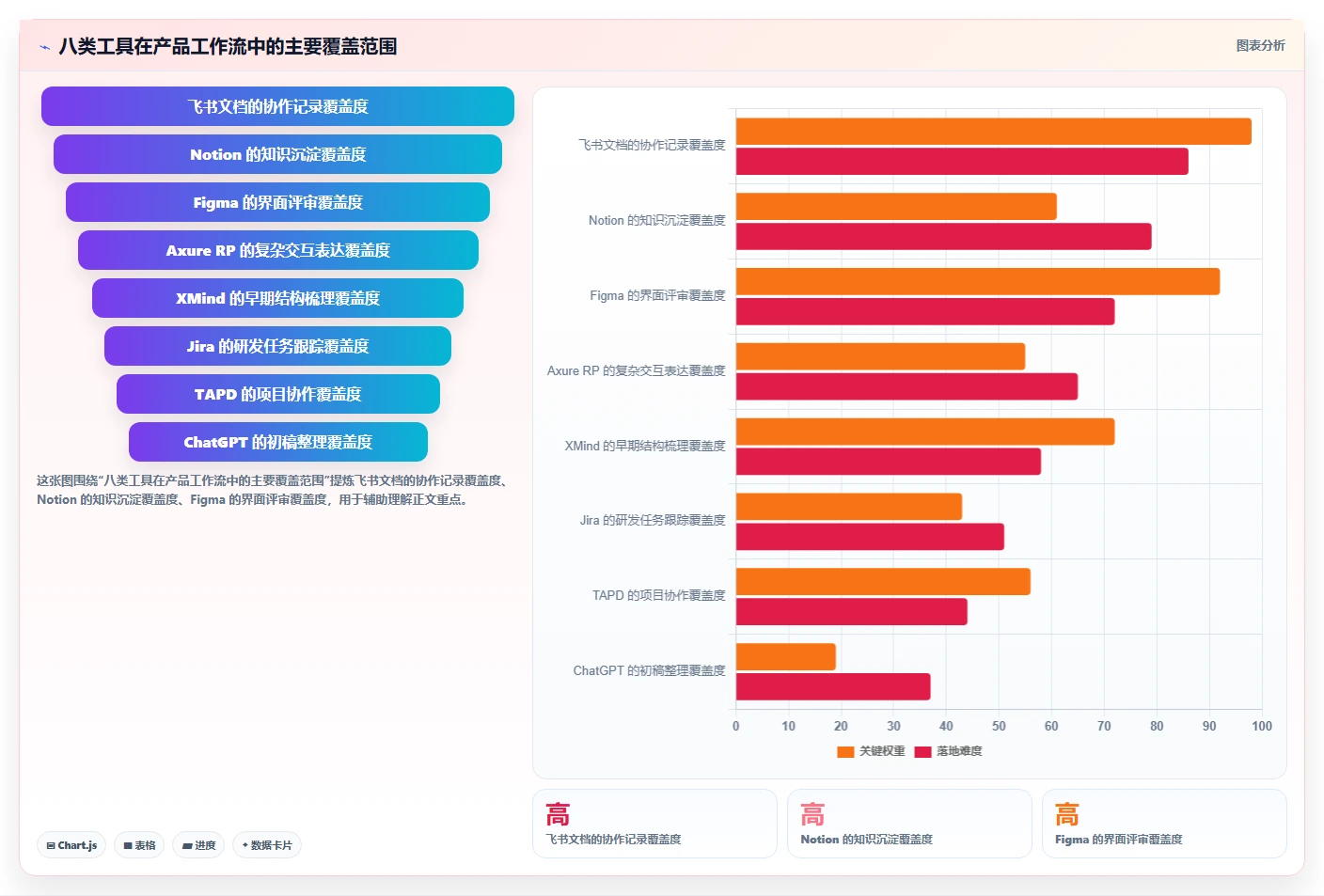Click the orange 关键权重 bar for Notion
This screenshot has height=896, width=1324.
click(x=896, y=207)
